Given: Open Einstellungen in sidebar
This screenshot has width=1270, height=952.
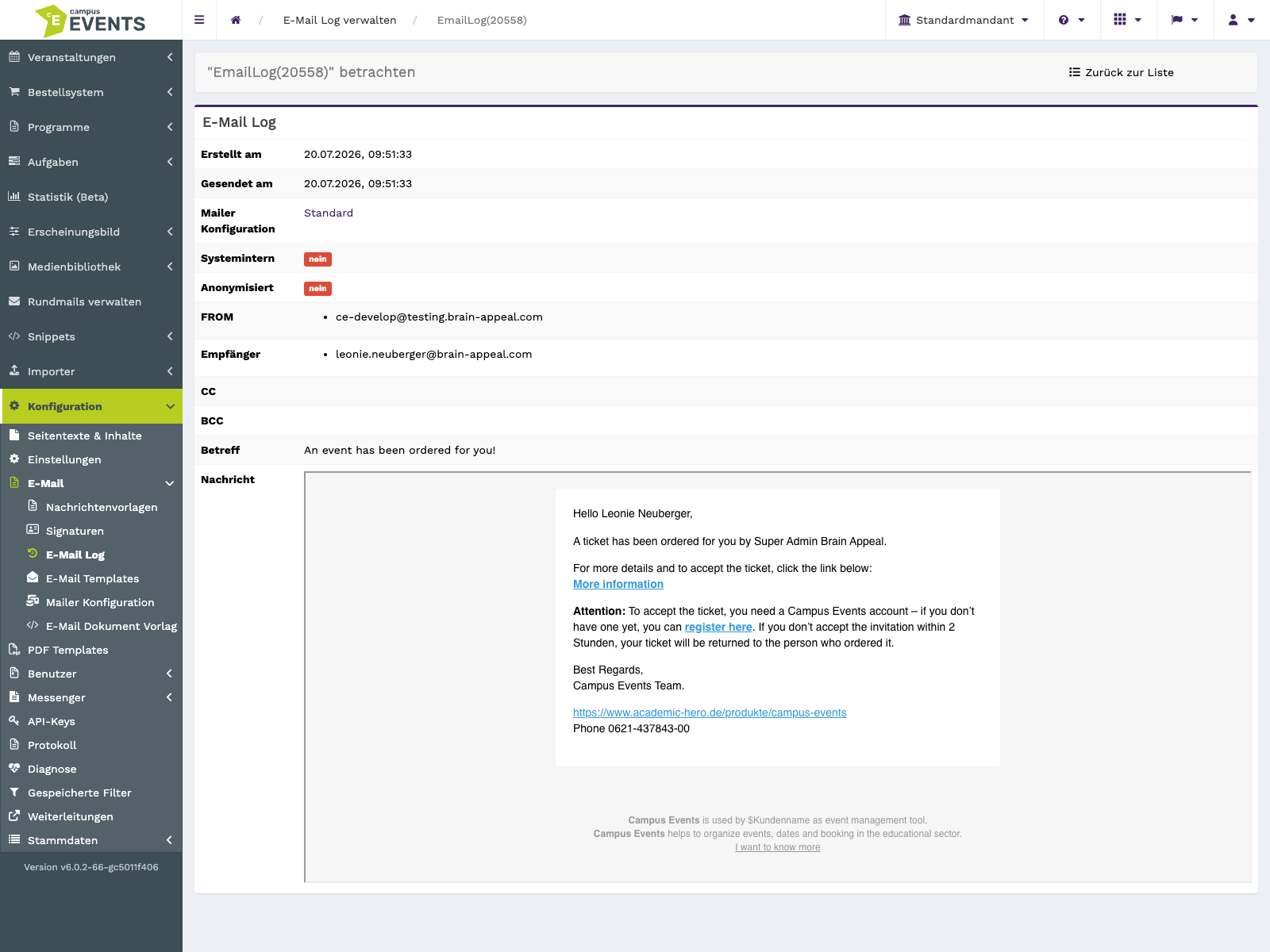Looking at the screenshot, I should coord(64,459).
